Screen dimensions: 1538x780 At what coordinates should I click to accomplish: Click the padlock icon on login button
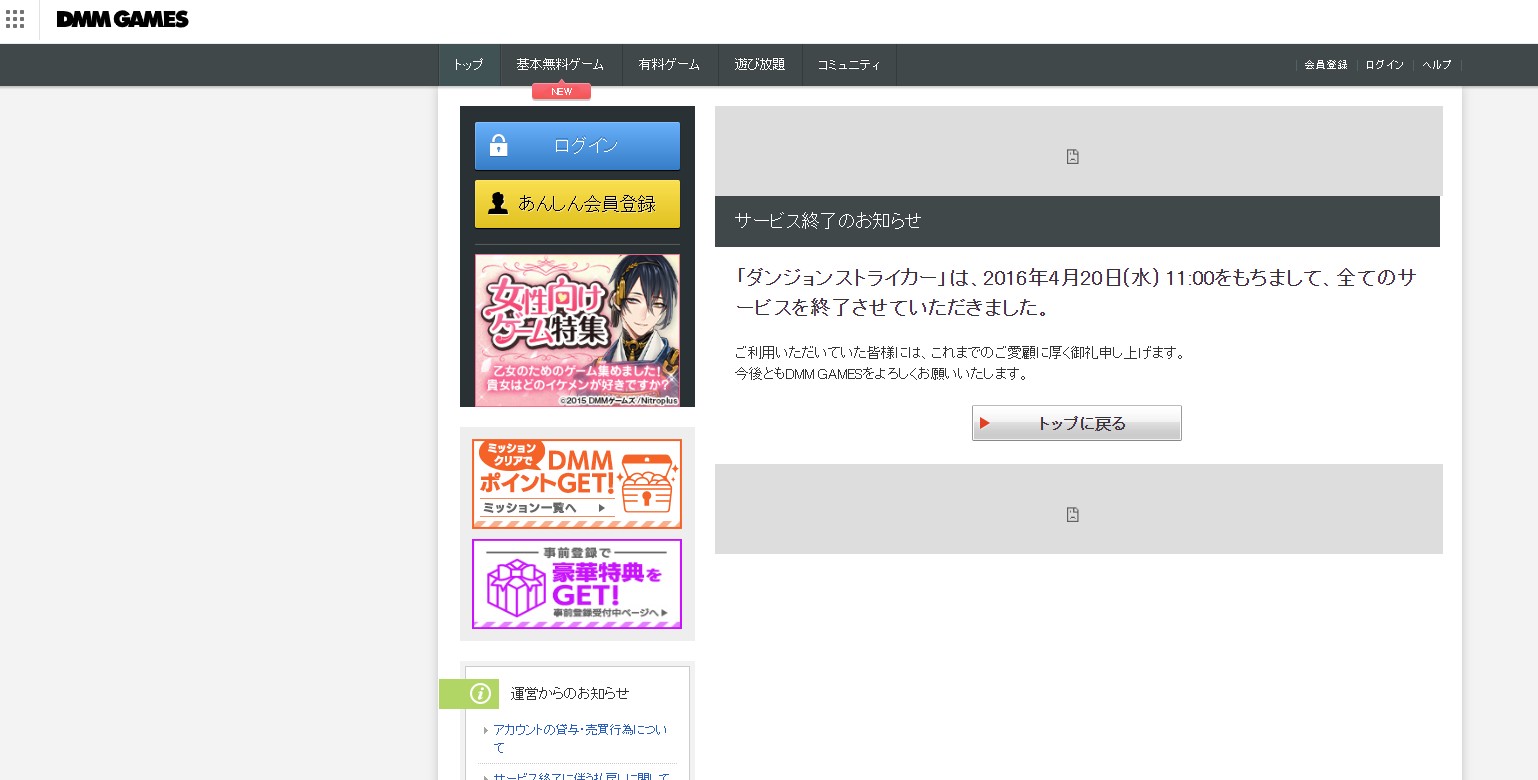coord(498,145)
